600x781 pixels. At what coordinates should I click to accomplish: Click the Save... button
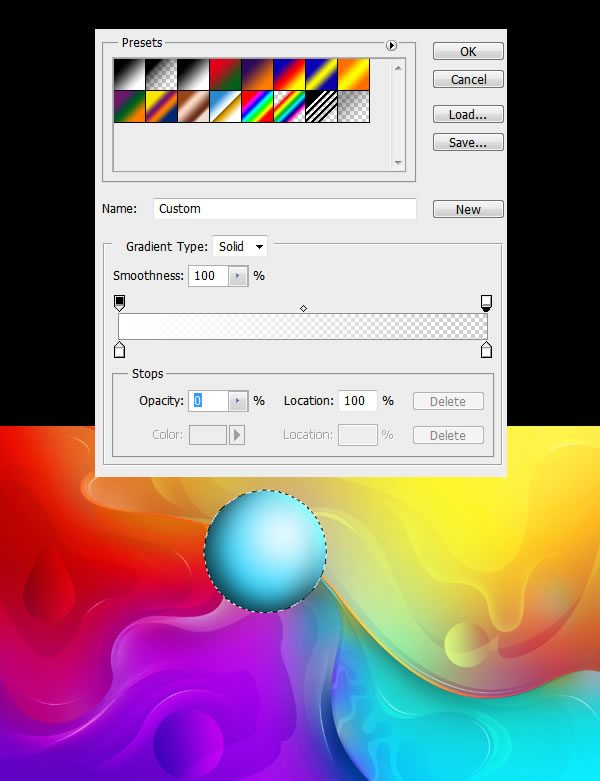(x=468, y=142)
